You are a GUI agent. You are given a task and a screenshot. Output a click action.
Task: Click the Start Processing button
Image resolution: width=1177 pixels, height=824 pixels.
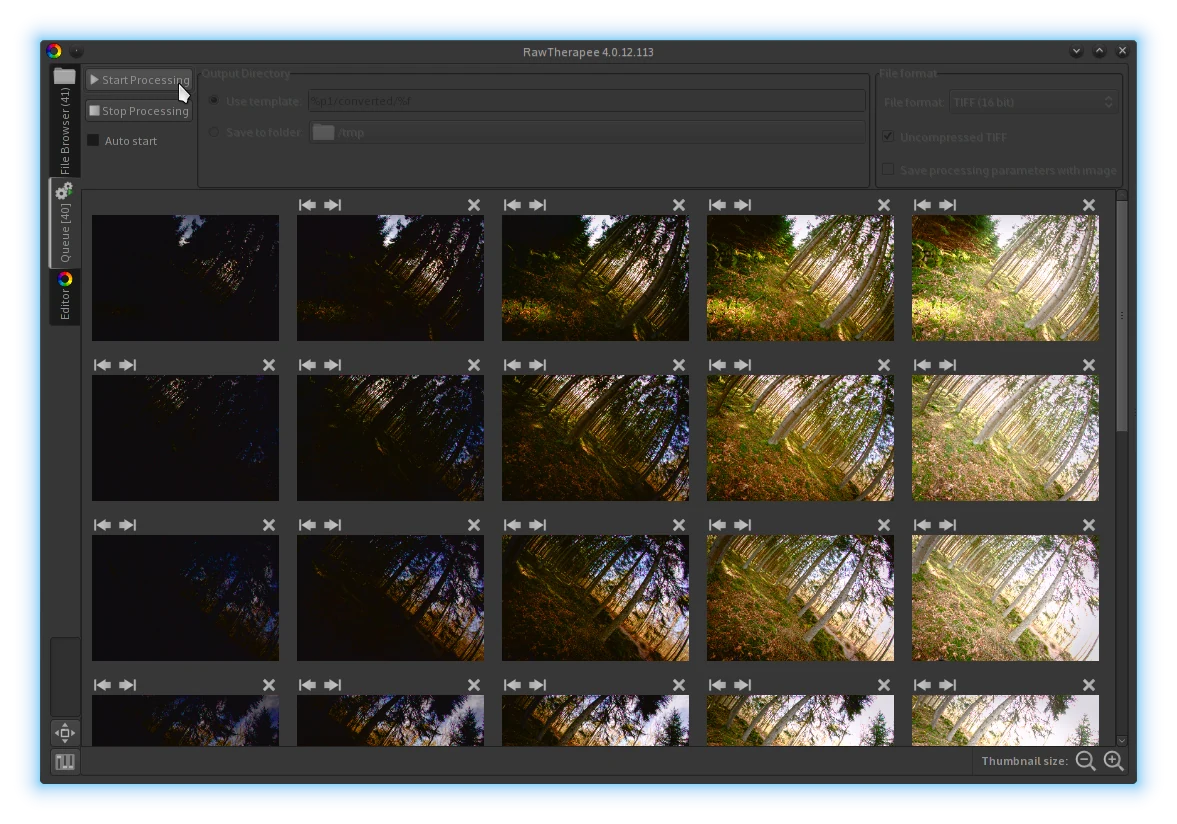point(139,80)
